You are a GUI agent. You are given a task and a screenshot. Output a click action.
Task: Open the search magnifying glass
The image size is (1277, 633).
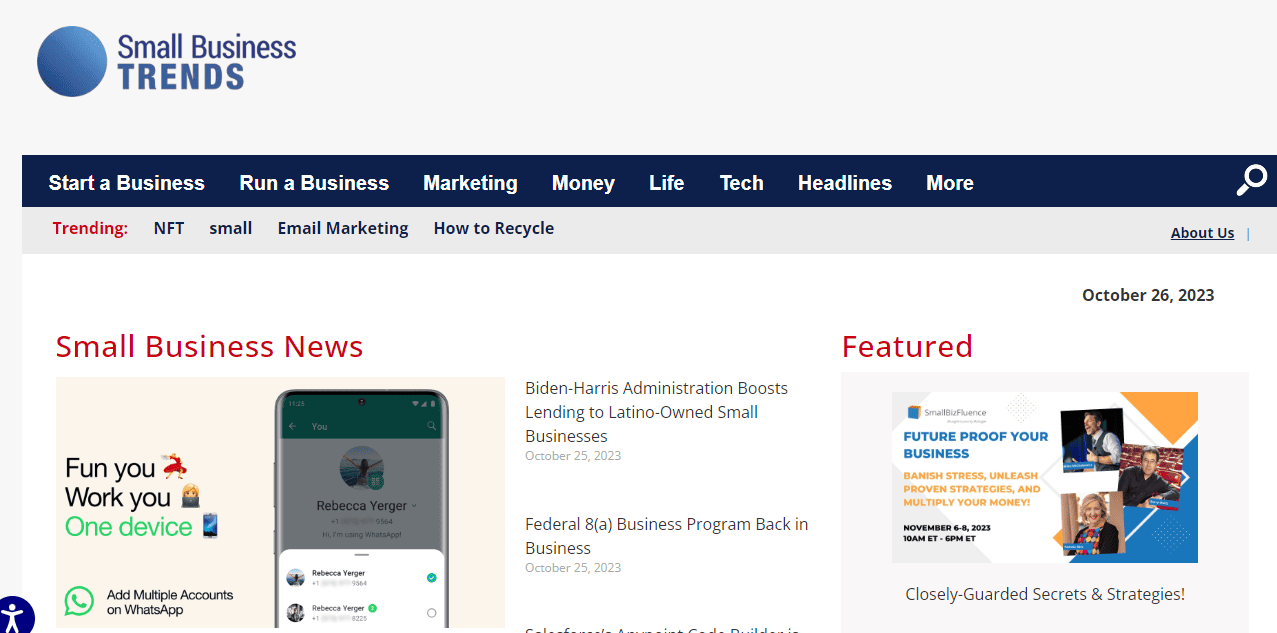(x=1251, y=180)
